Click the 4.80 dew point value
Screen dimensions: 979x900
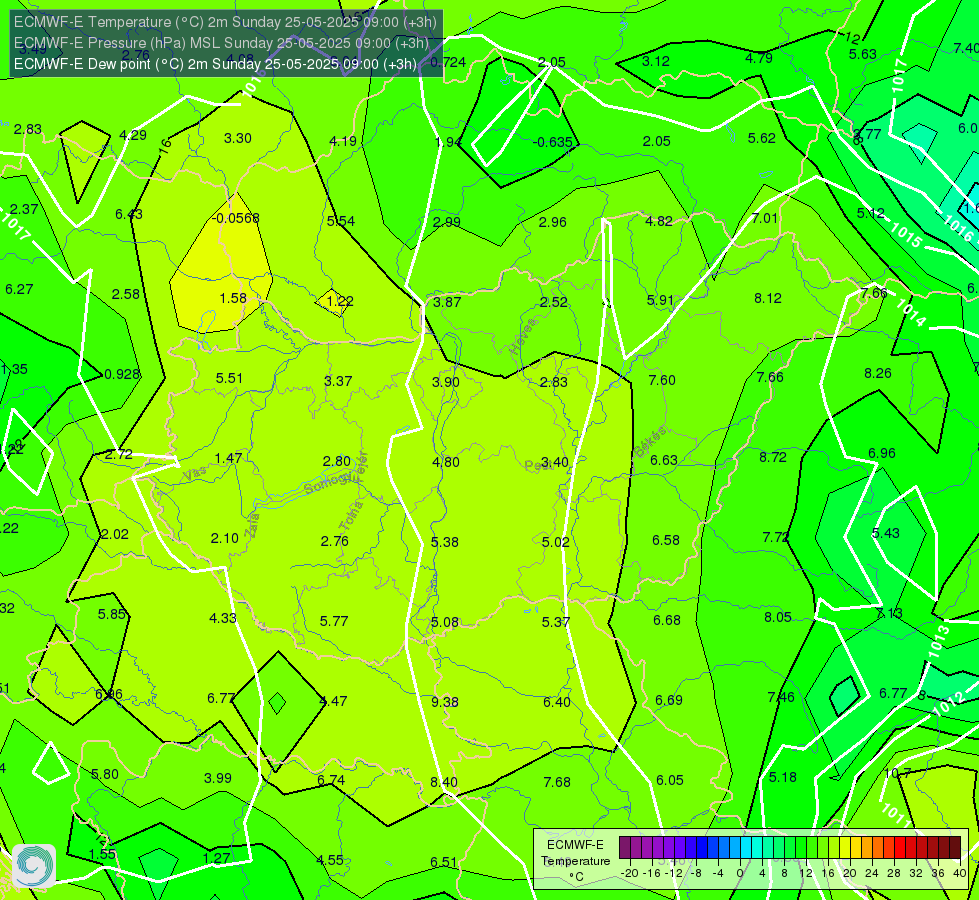tap(446, 462)
